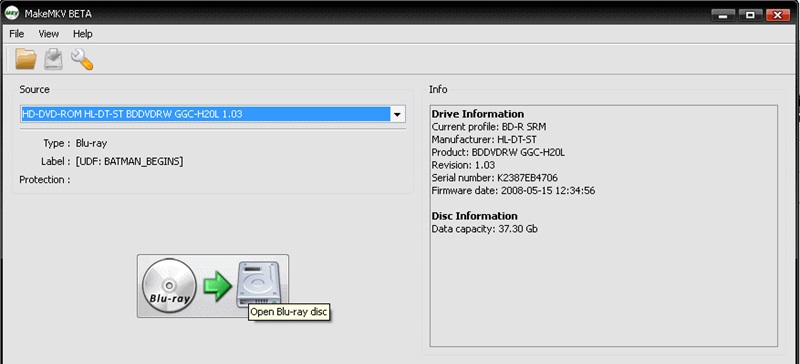Image resolution: width=800 pixels, height=364 pixels.
Task: Click Product: BDDVDRW GGC-H20L line
Action: pos(498,152)
